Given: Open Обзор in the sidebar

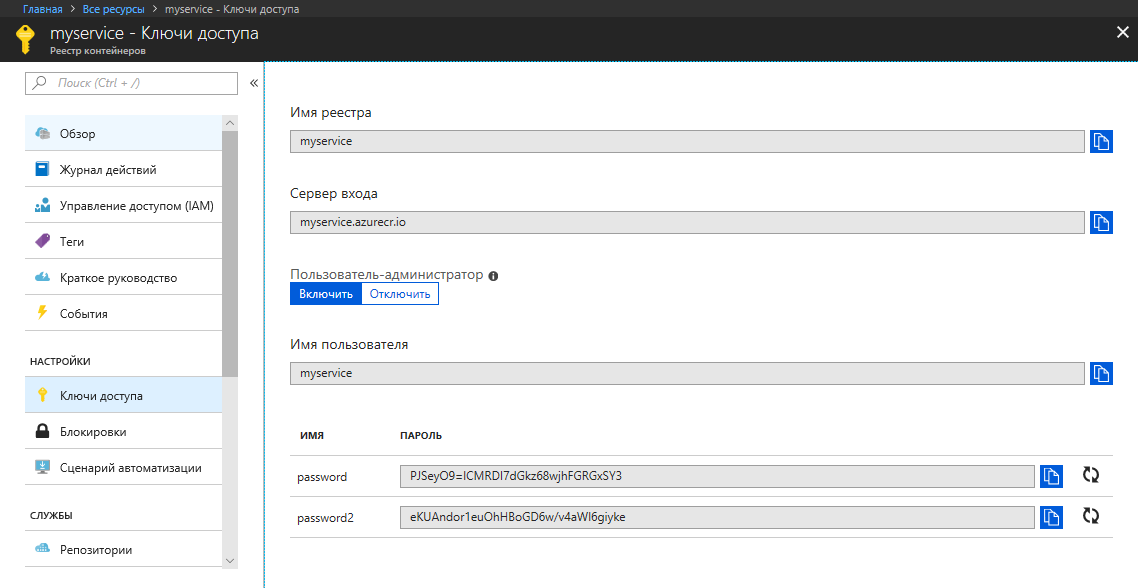Looking at the screenshot, I should click(x=78, y=134).
